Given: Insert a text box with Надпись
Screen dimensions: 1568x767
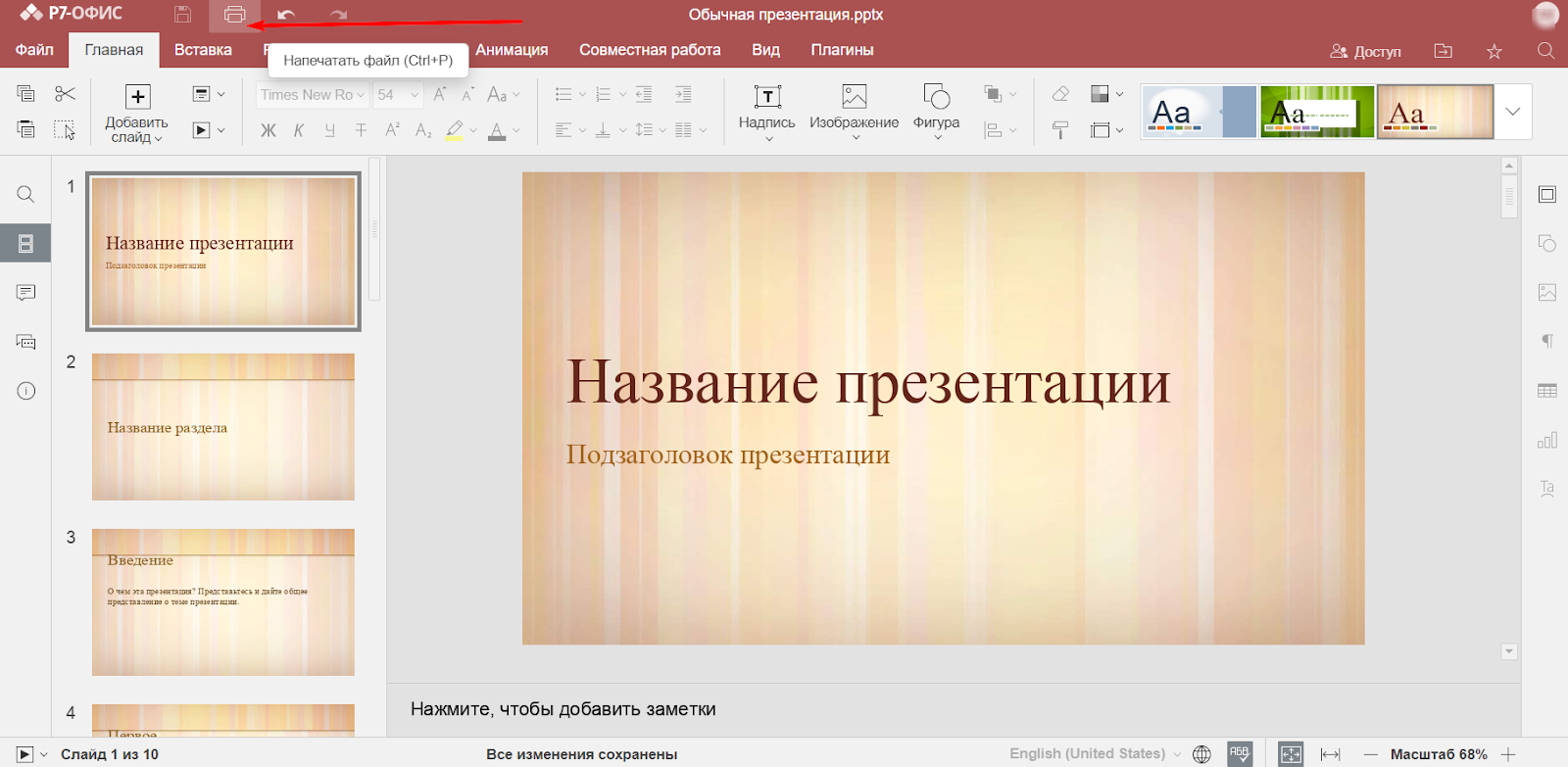Looking at the screenshot, I should (x=767, y=112).
